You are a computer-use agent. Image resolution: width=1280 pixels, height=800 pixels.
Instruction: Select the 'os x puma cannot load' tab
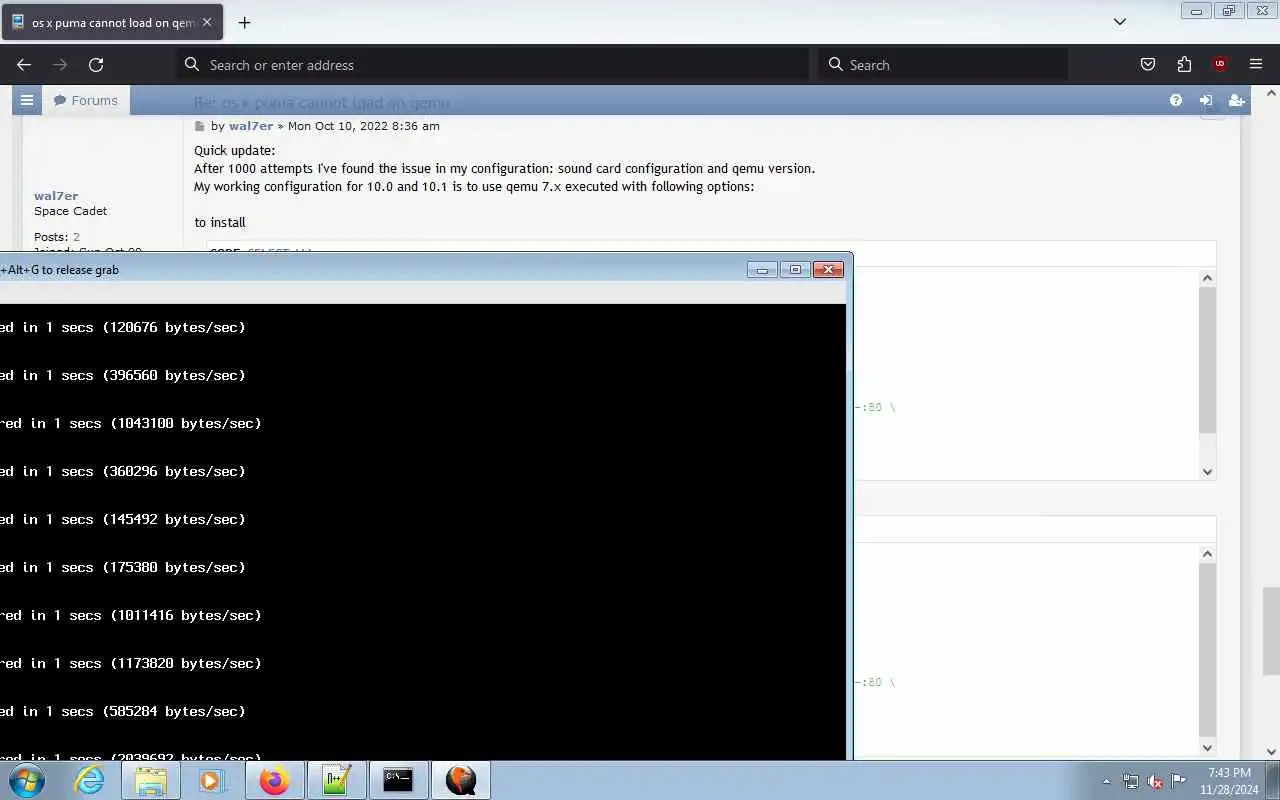[112, 22]
